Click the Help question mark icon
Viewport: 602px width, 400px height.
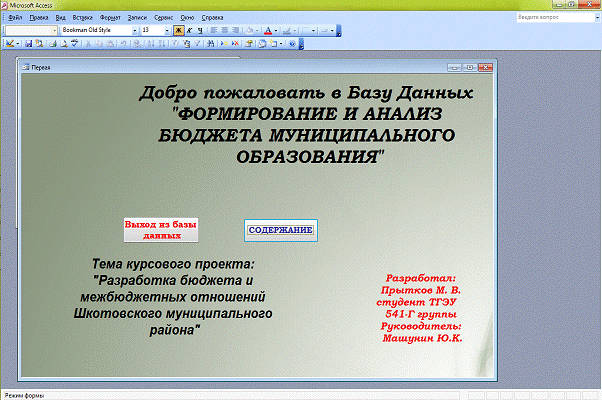tap(291, 44)
